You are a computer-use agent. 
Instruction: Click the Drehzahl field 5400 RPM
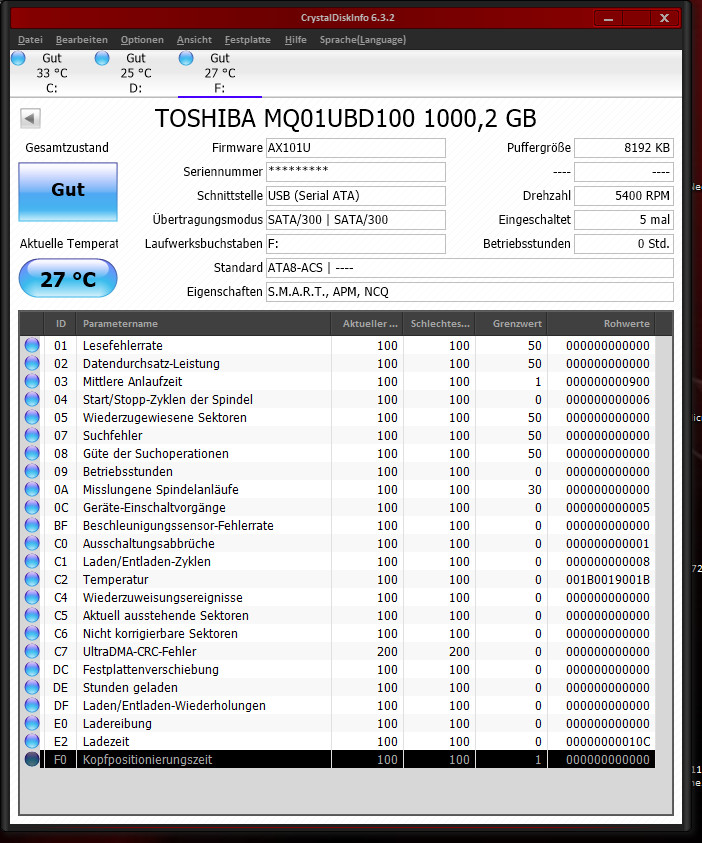[624, 196]
